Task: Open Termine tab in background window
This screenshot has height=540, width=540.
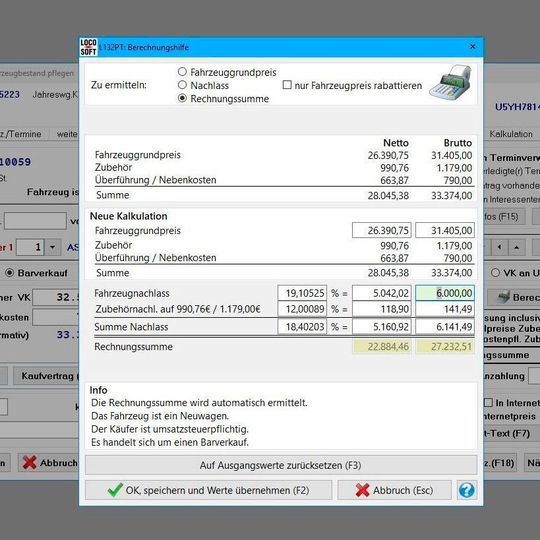Action: [21, 134]
